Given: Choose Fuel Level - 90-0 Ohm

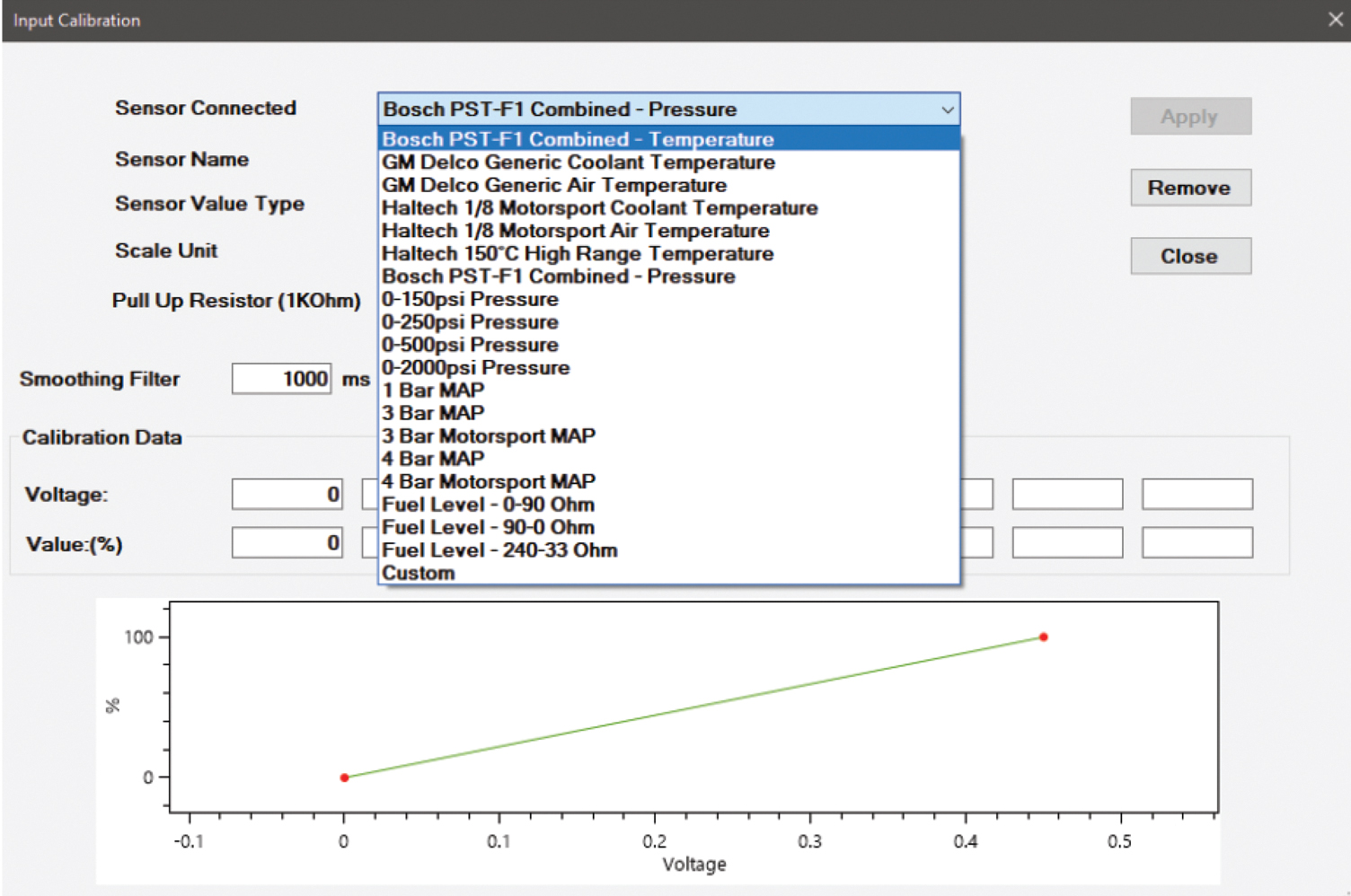Looking at the screenshot, I should (x=669, y=528).
